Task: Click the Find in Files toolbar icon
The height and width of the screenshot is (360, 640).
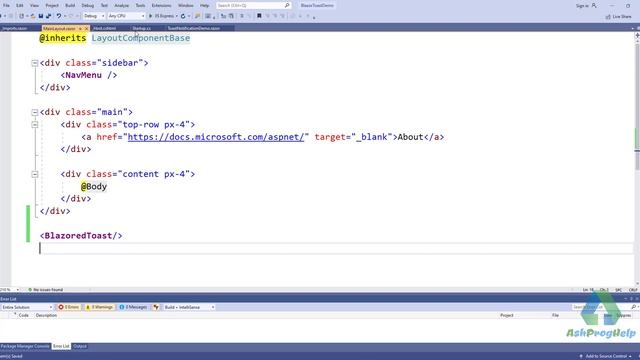Action: point(198,16)
